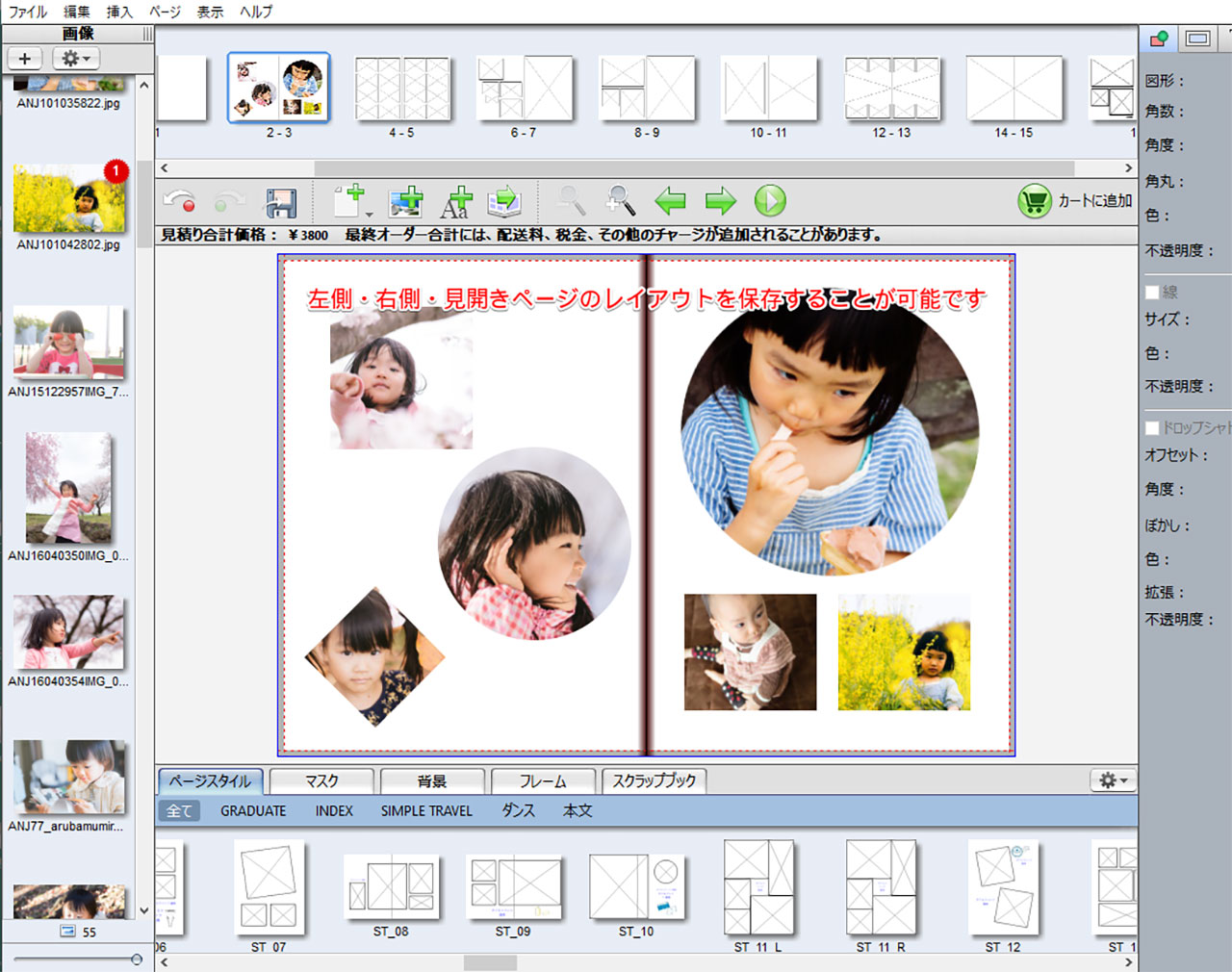This screenshot has width=1232, height=972.
Task: Choose layout template ST_08
Action: [391, 885]
